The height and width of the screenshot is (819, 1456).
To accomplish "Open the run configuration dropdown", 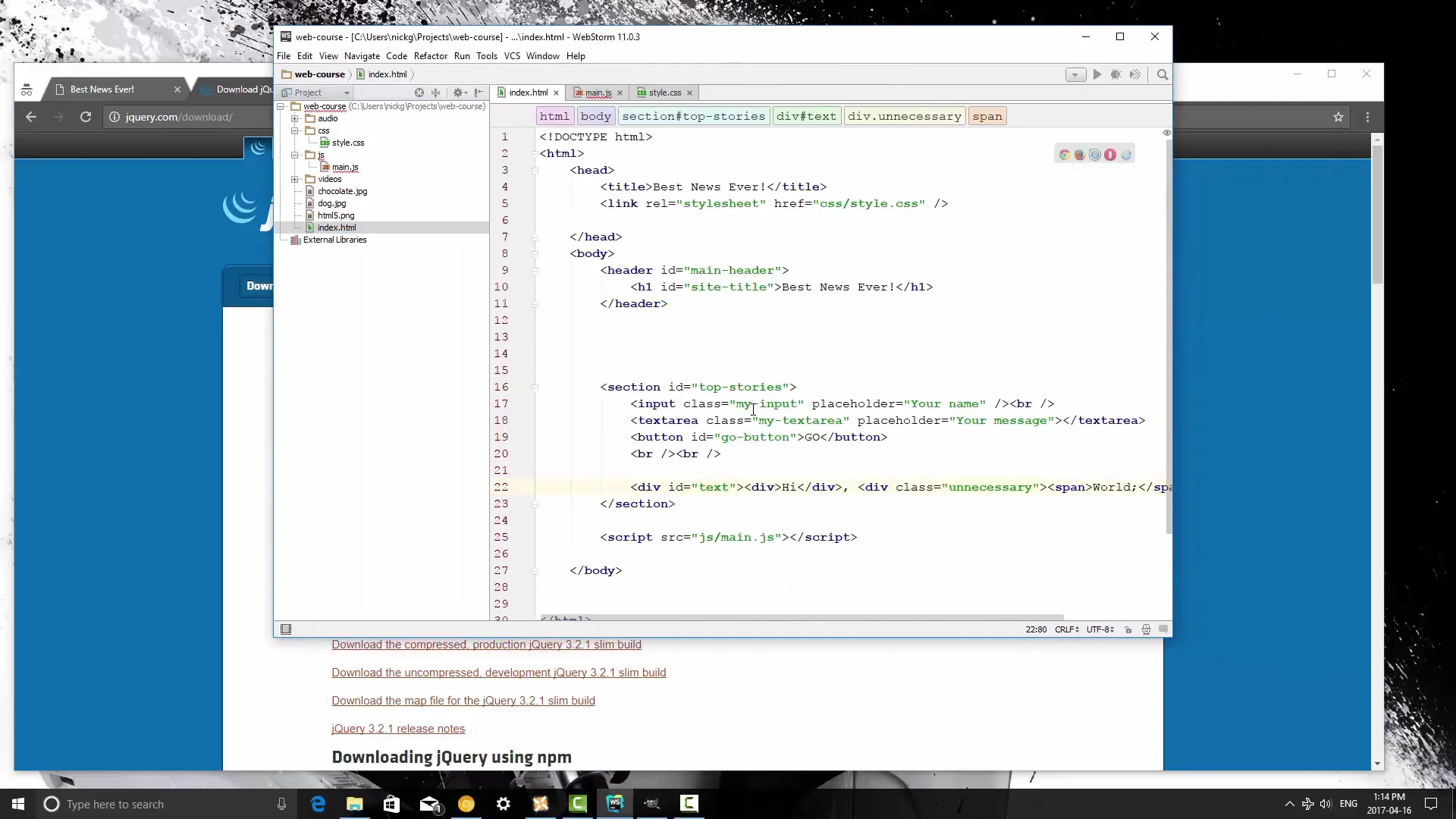I will 1076,74.
